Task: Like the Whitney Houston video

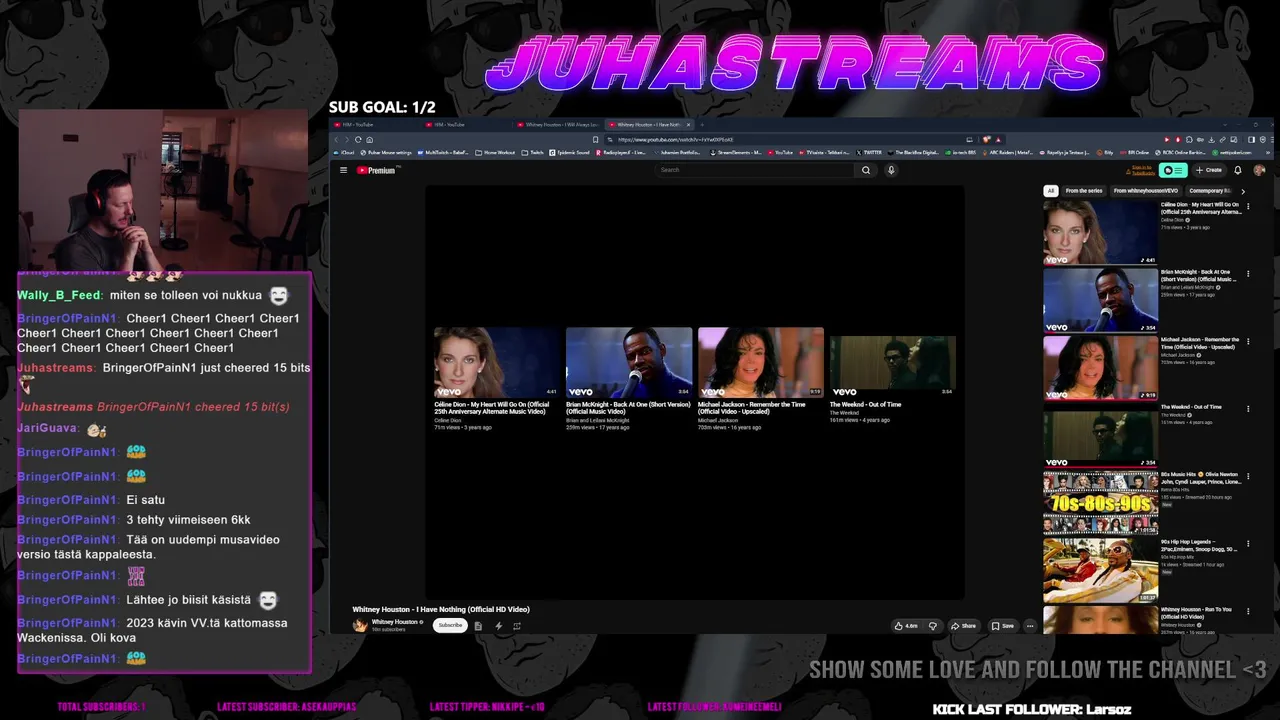Action: tap(907, 626)
